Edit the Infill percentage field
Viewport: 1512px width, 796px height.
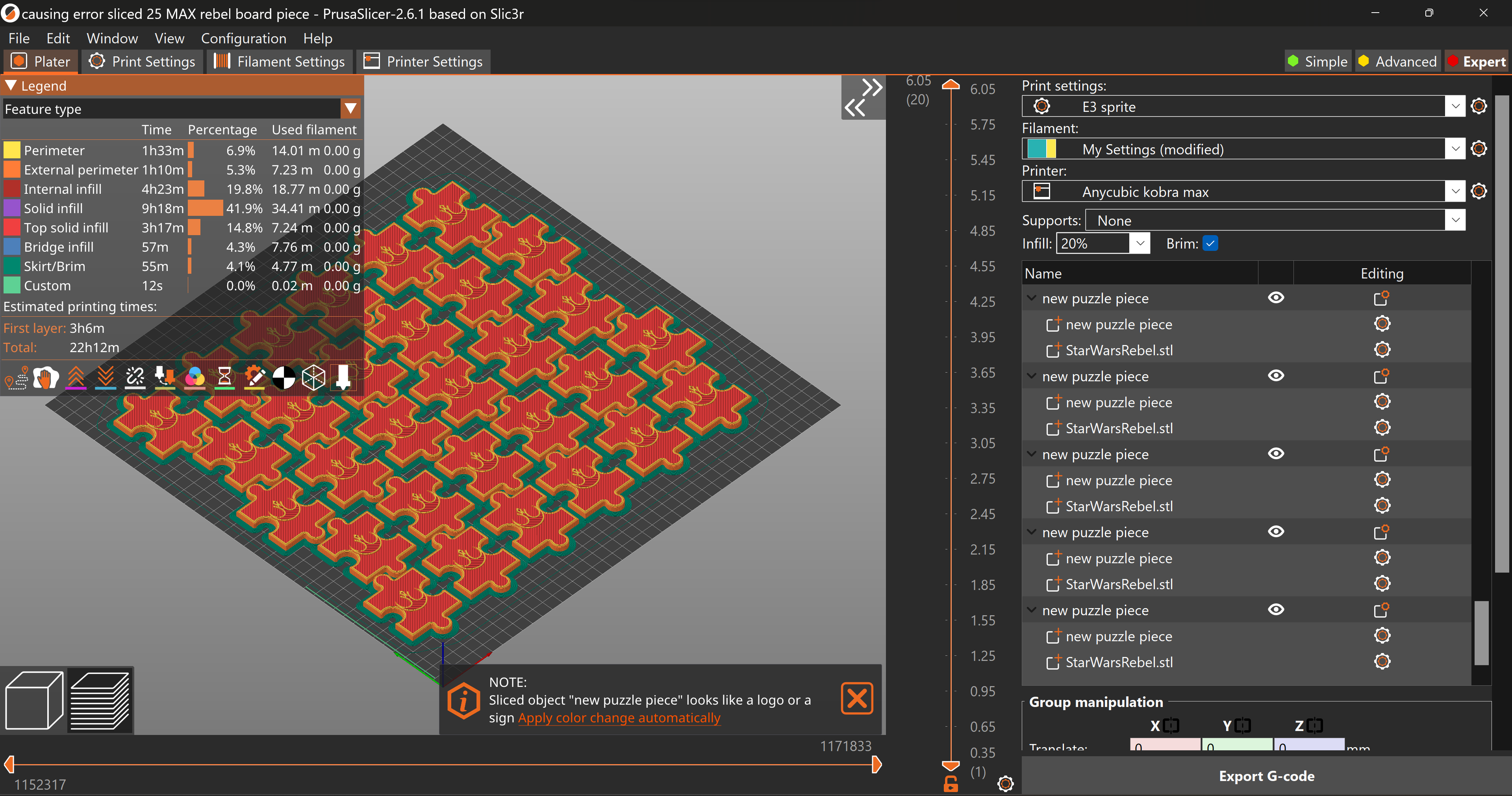1092,243
